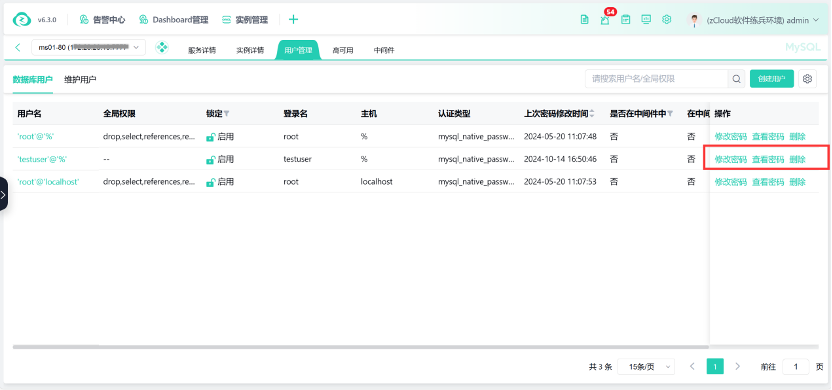Click 修改密码 for 'root'@'localhost'

(731, 182)
